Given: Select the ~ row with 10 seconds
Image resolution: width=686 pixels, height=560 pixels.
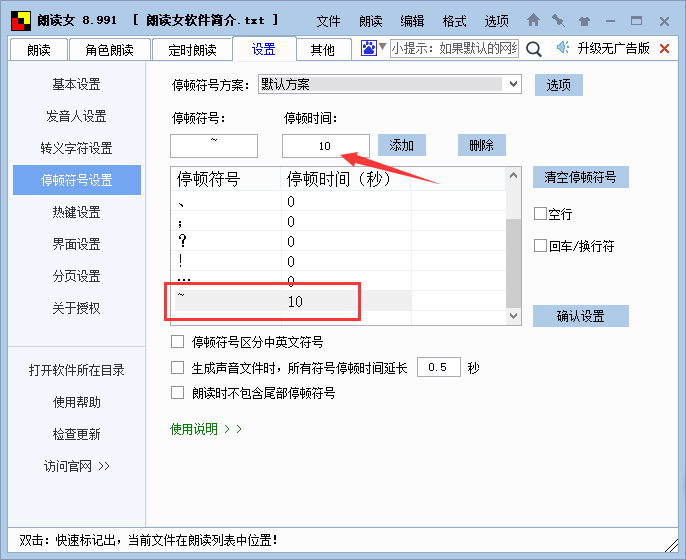Looking at the screenshot, I should pyautogui.click(x=291, y=301).
